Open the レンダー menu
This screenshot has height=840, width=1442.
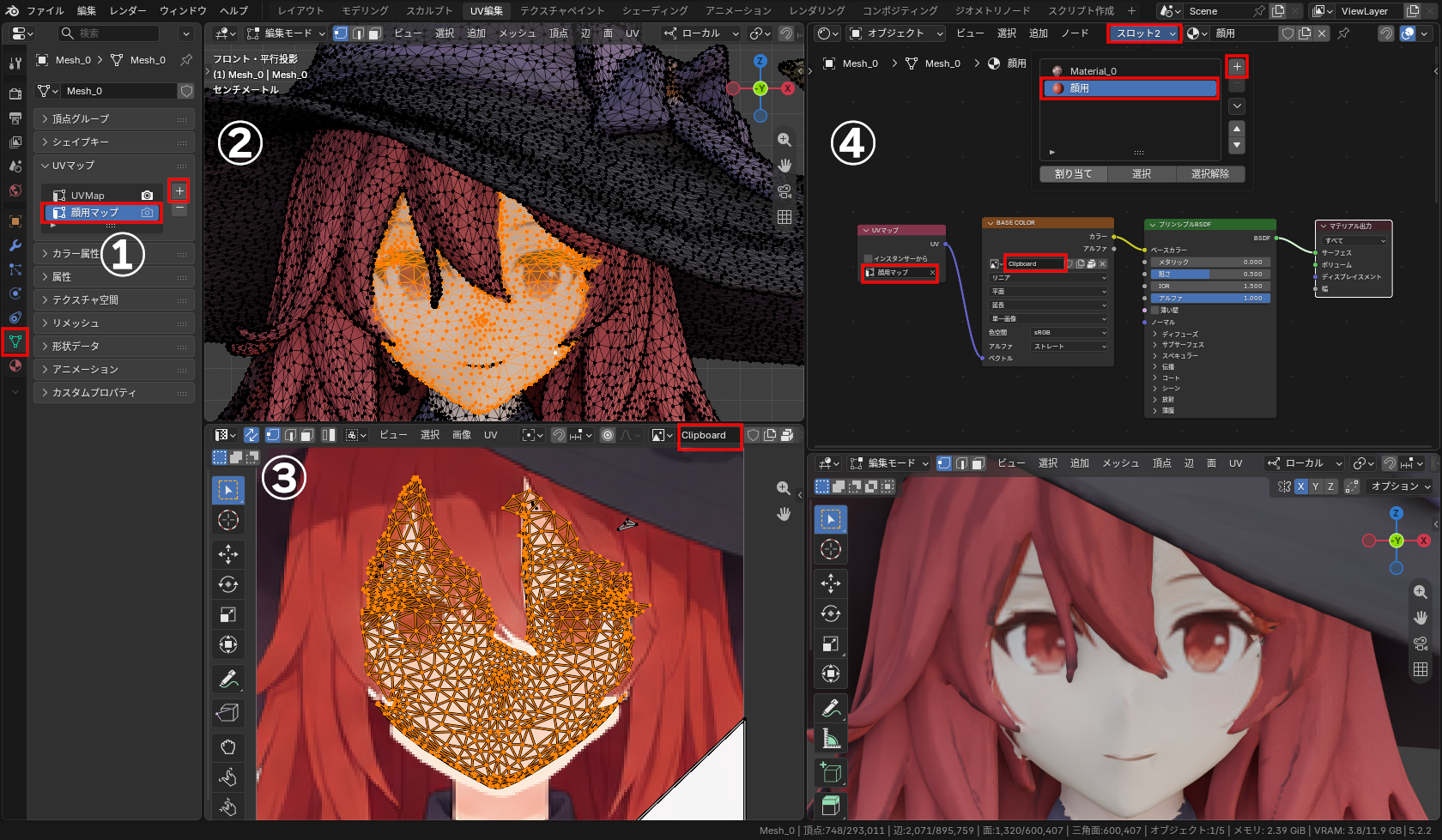pos(128,10)
